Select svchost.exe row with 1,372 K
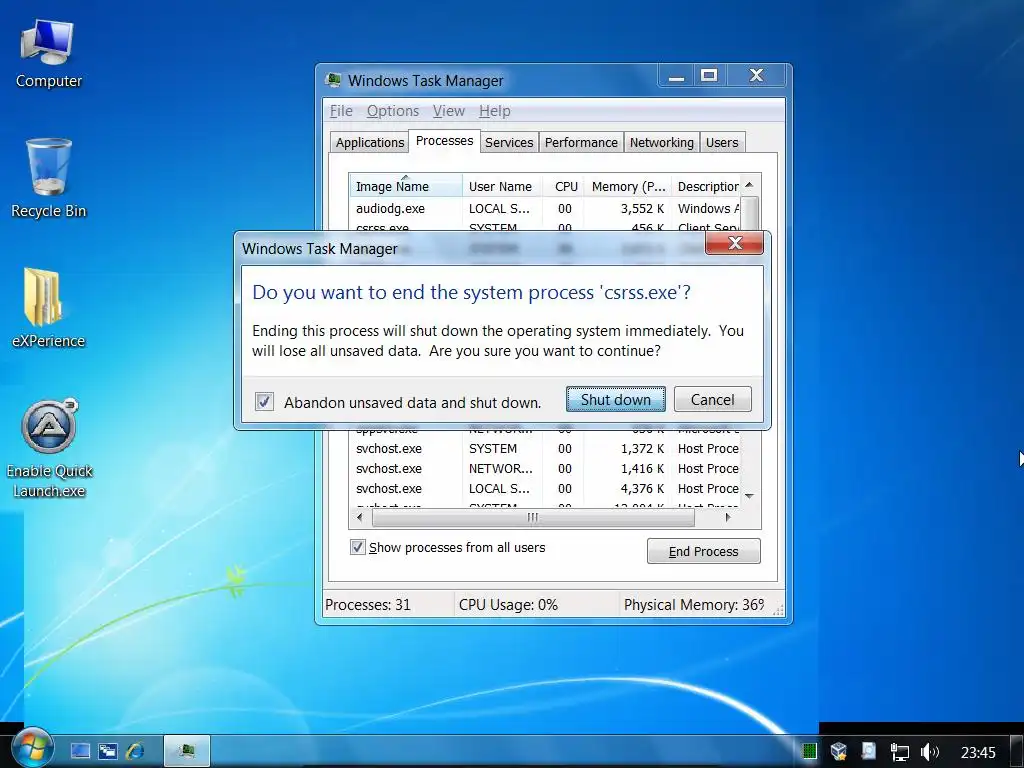The image size is (1024, 768). pyautogui.click(x=545, y=449)
